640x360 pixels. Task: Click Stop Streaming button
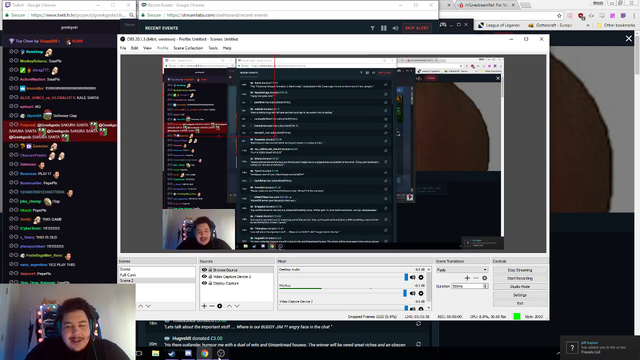520,270
